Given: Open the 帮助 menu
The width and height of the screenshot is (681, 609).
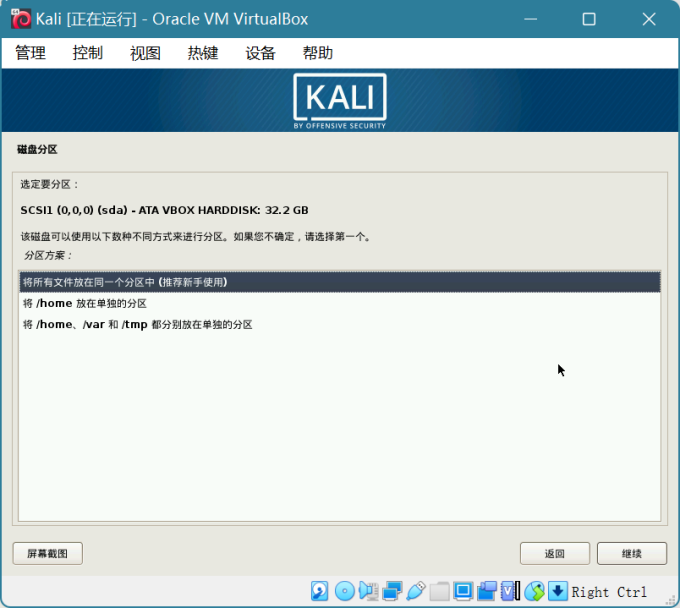Looking at the screenshot, I should [318, 53].
